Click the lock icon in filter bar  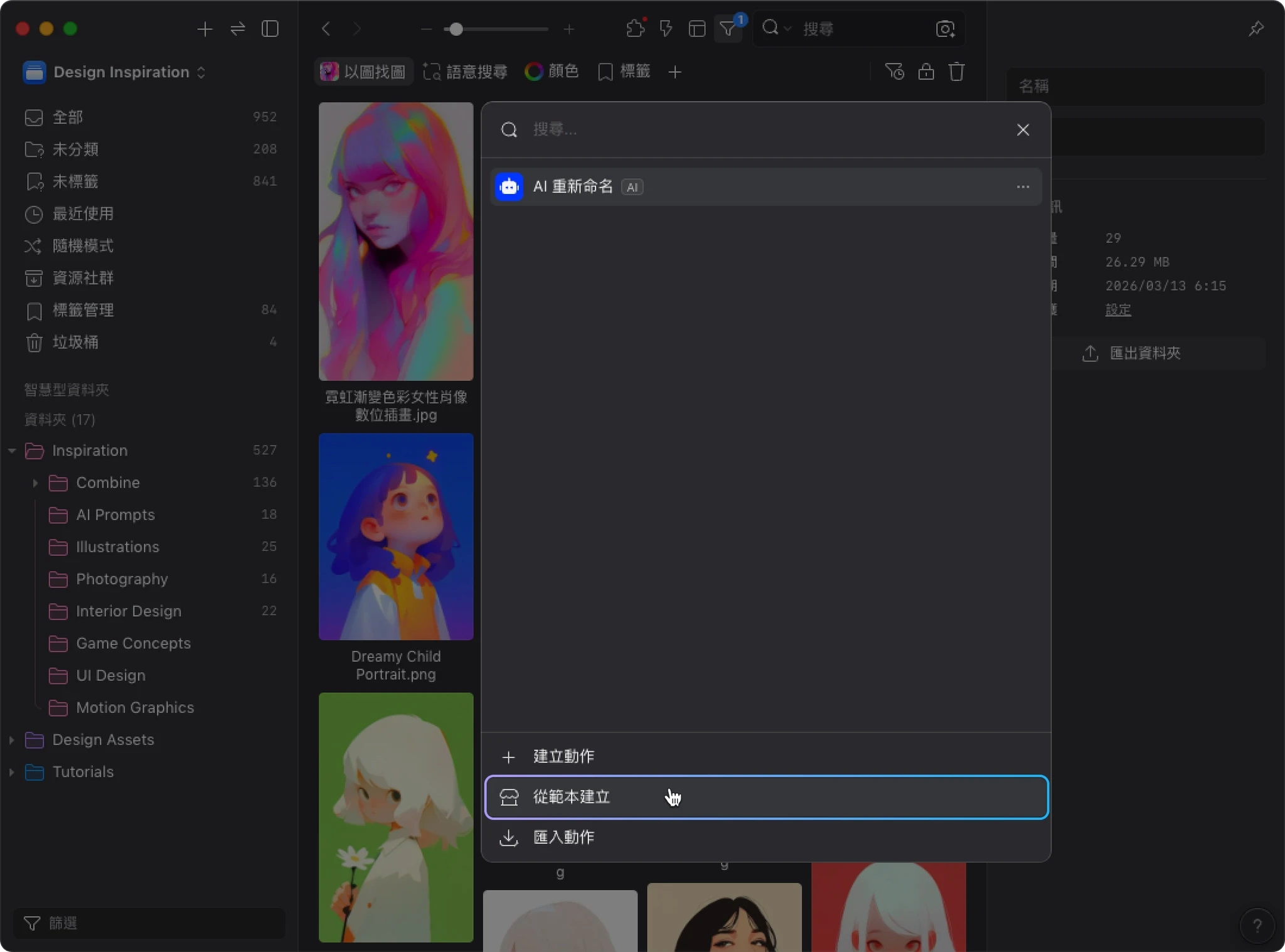926,72
